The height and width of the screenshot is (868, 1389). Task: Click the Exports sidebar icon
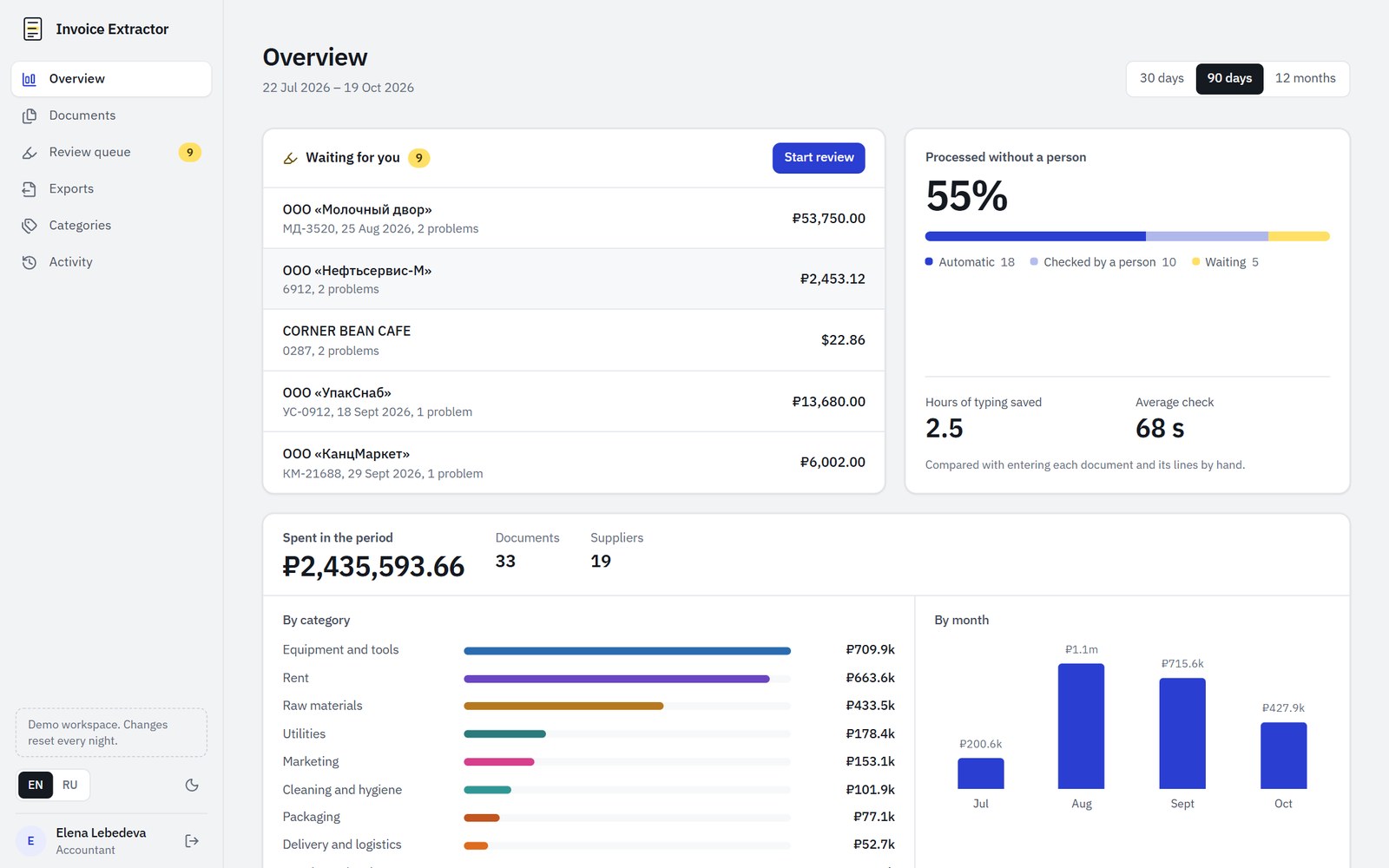pos(30,189)
